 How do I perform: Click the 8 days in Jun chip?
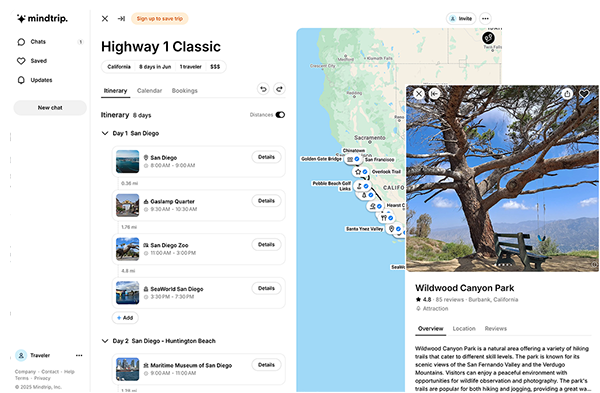coord(155,67)
